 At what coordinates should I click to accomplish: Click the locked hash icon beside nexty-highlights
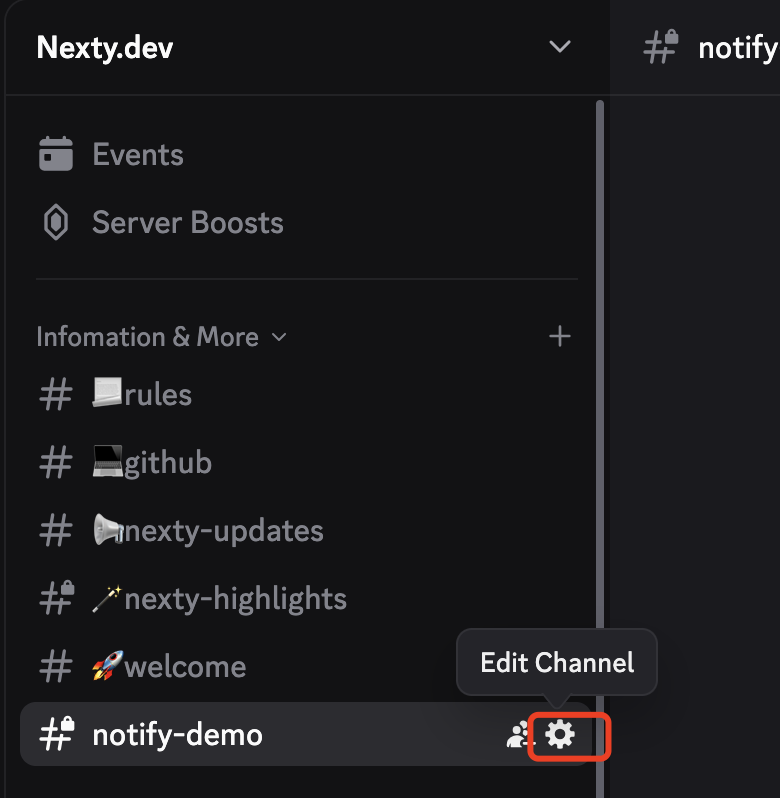click(x=57, y=599)
